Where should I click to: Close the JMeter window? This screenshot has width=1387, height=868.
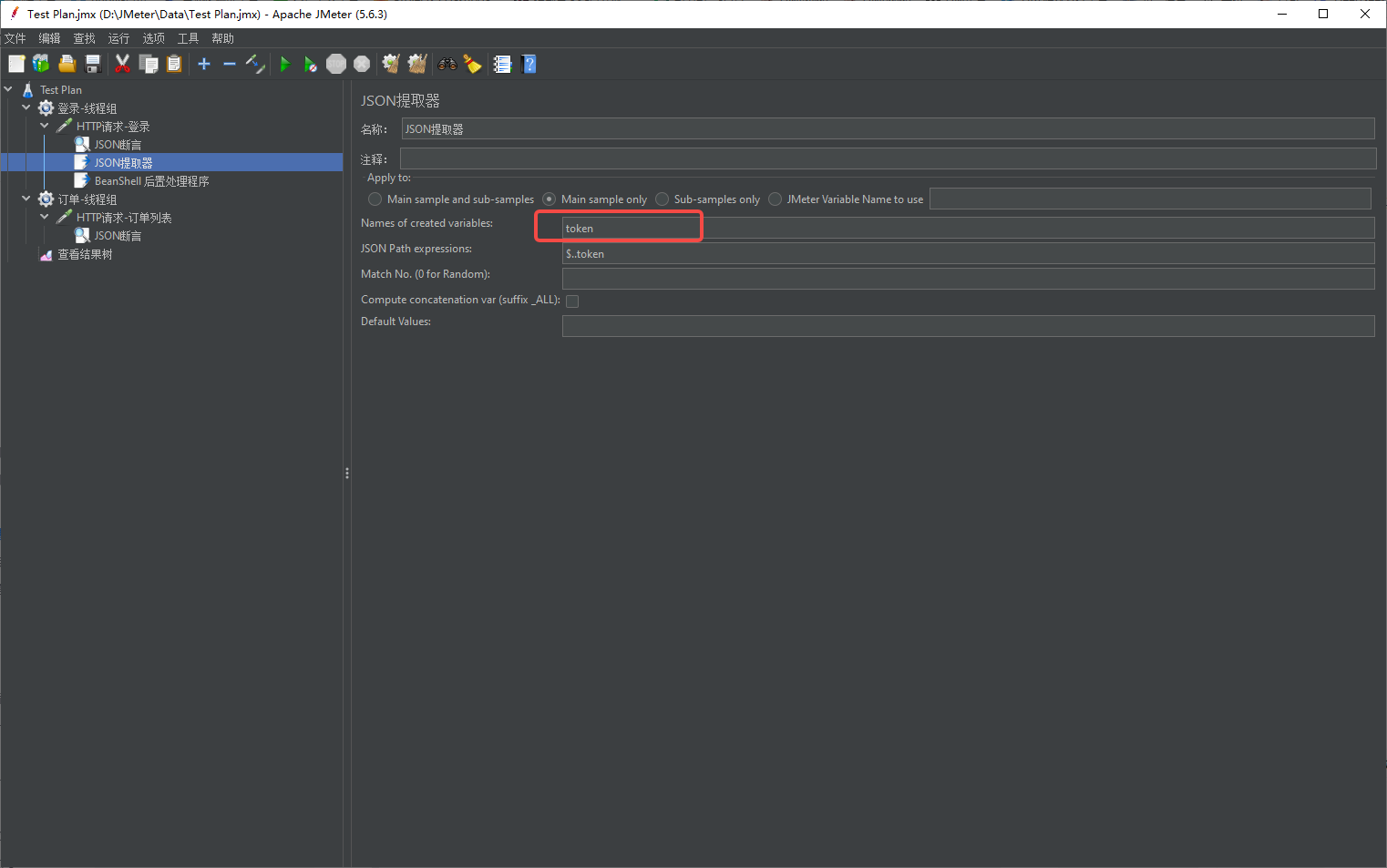click(x=1365, y=14)
